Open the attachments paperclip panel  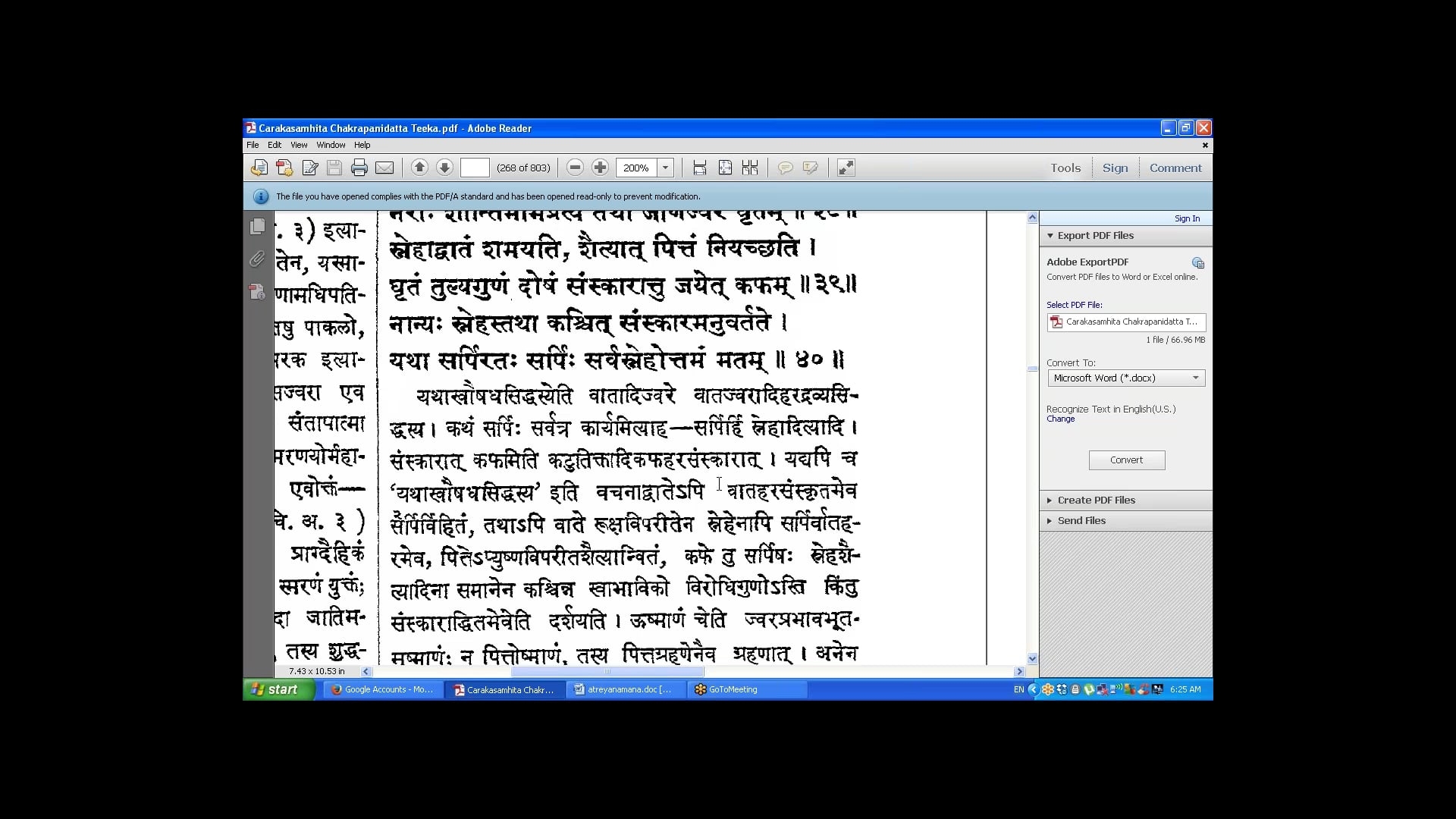(257, 259)
